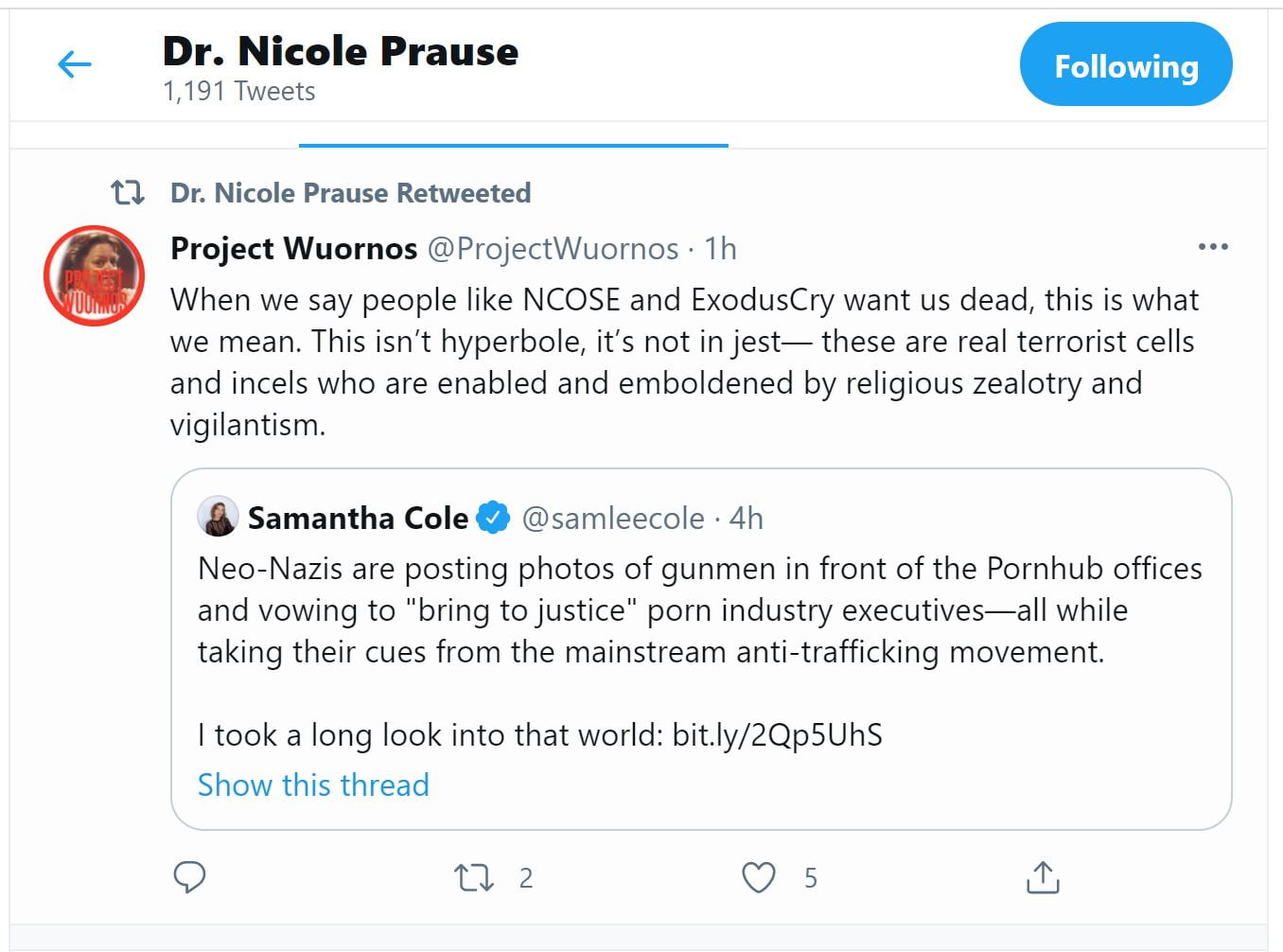Like the tweet with the heart icon
This screenshot has width=1283, height=952.
pos(759,877)
